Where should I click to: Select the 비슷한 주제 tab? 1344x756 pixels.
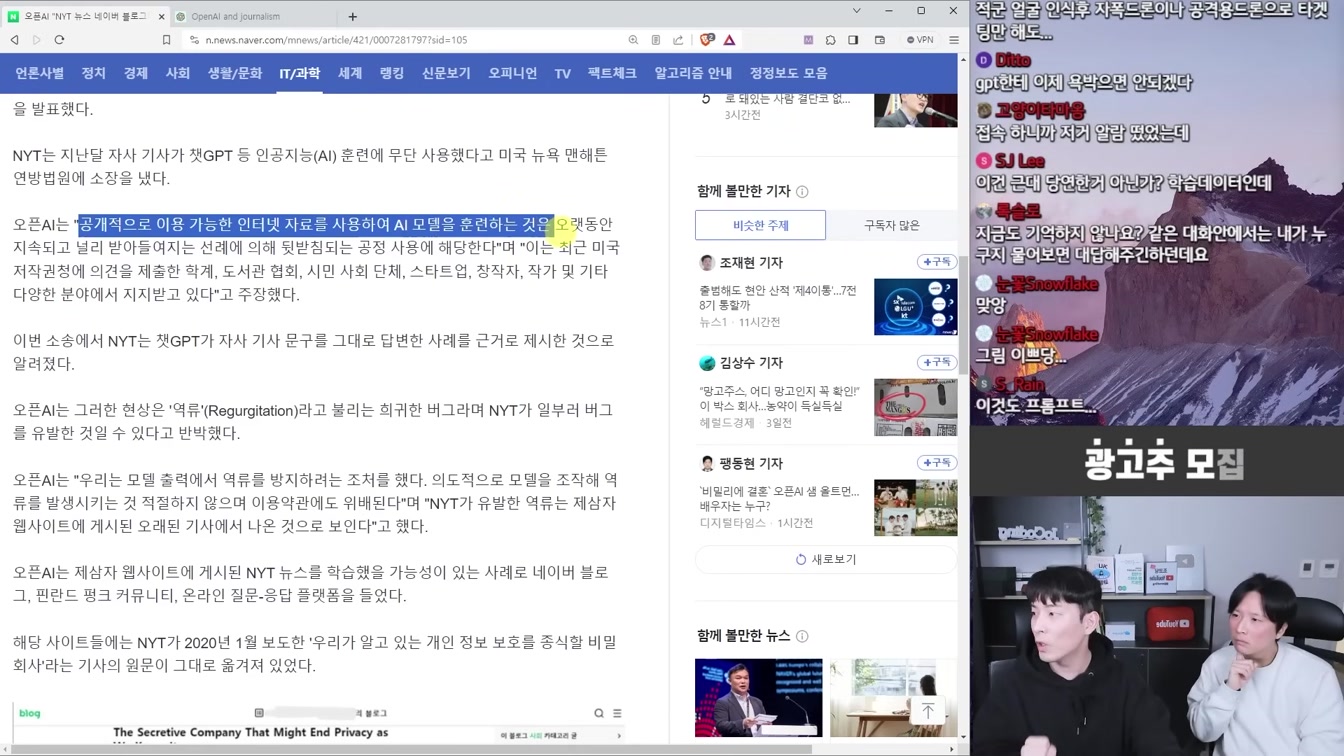(761, 225)
